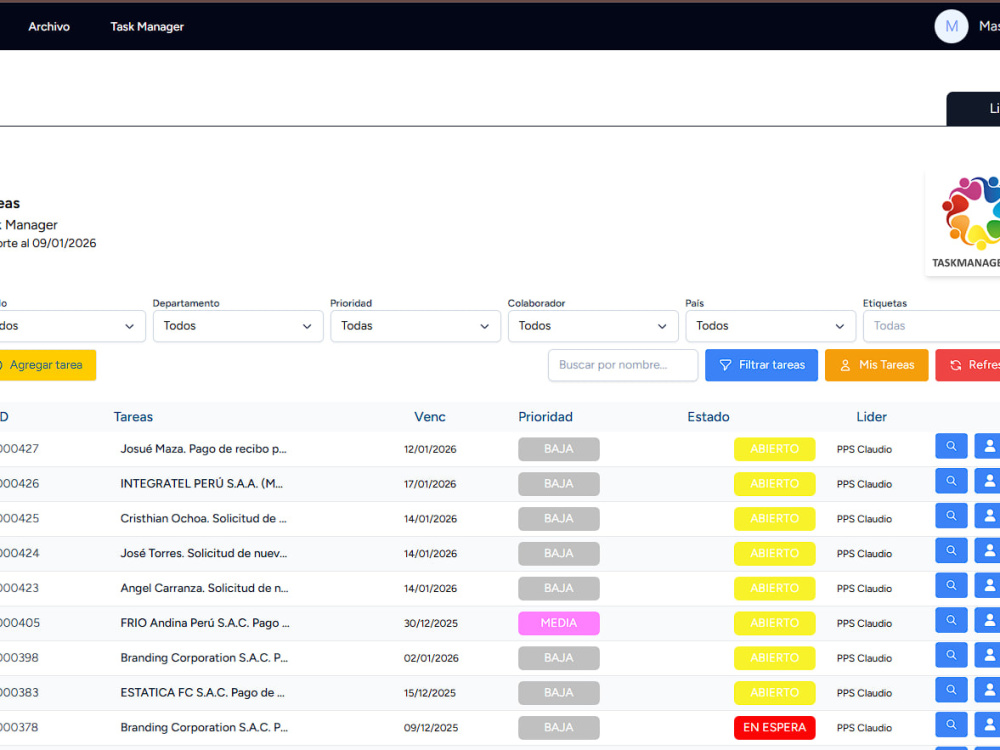Click person icon in Josué Maza row
1000x750 pixels.
pos(988,446)
